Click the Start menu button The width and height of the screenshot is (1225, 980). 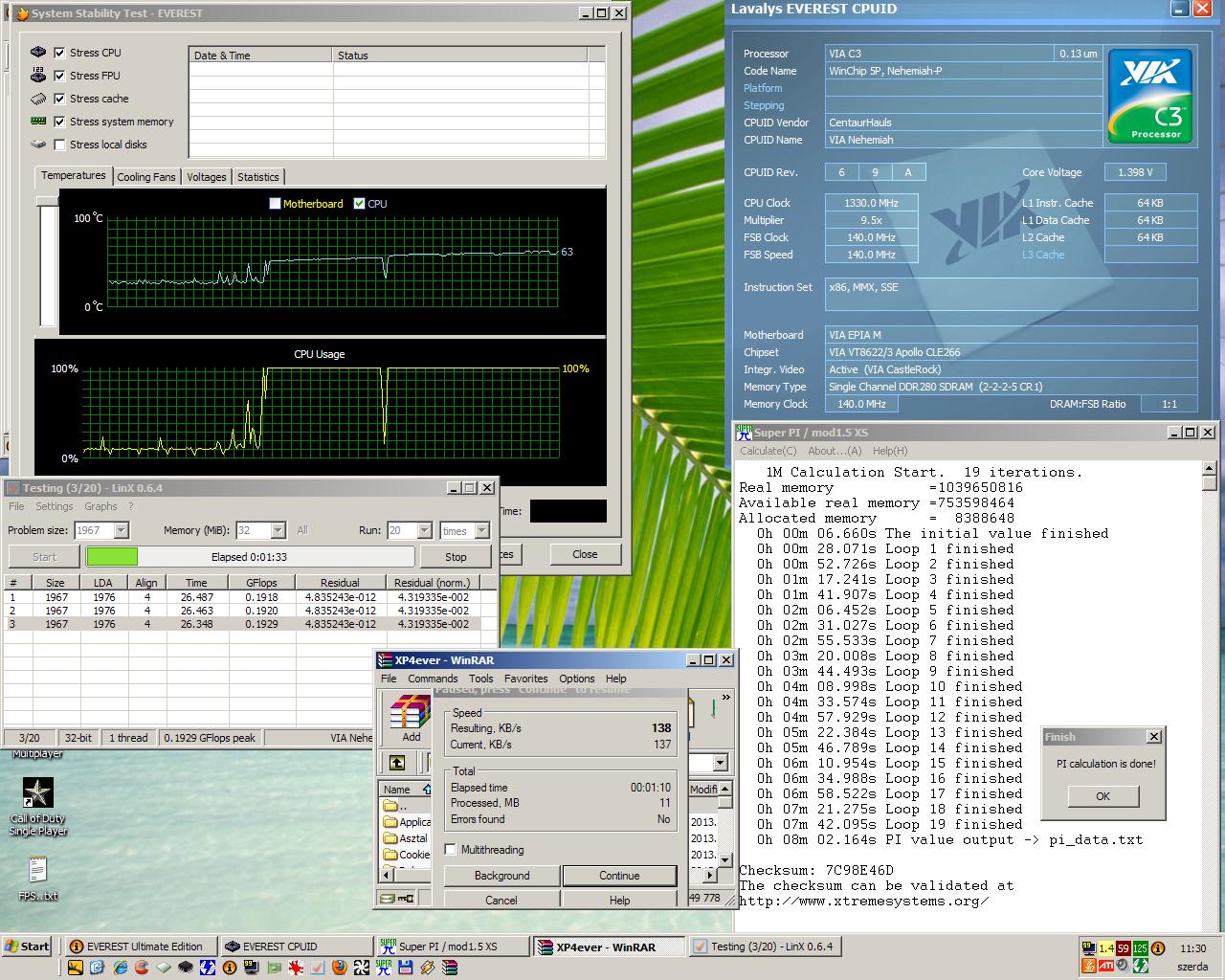tap(27, 947)
